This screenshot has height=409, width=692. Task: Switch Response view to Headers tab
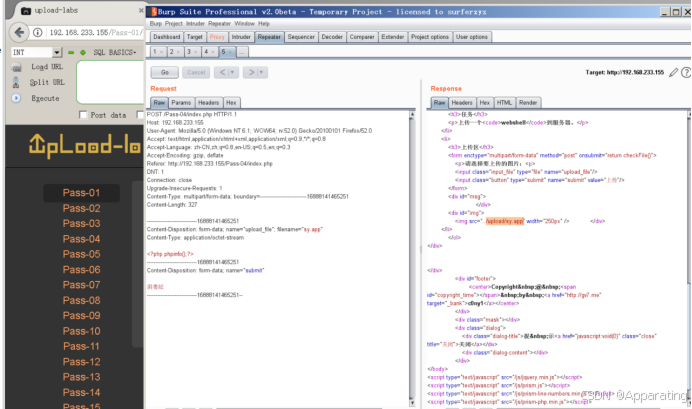(x=462, y=103)
